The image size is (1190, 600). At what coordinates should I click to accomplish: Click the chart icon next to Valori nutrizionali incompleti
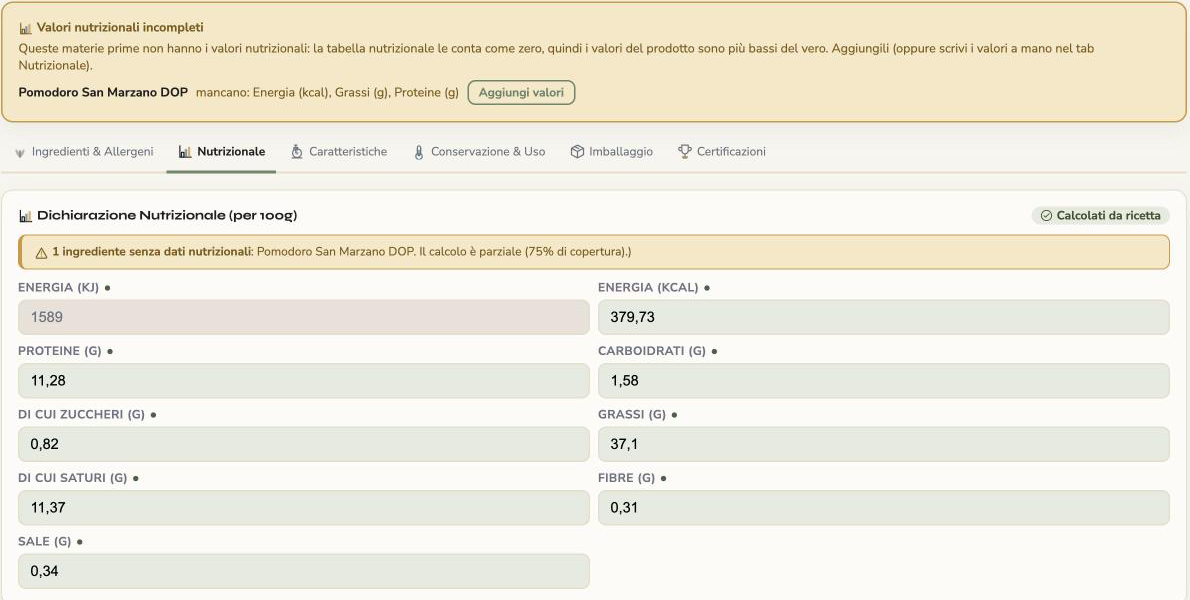point(25,28)
